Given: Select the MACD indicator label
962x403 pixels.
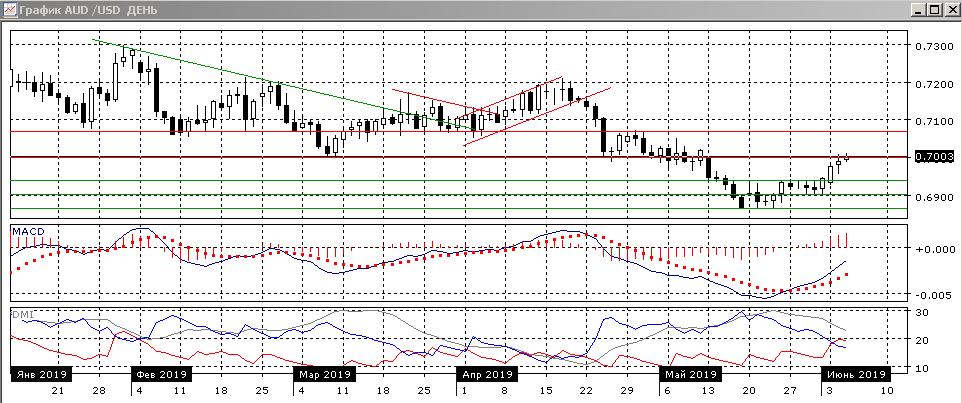Looking at the screenshot, I should [27, 231].
